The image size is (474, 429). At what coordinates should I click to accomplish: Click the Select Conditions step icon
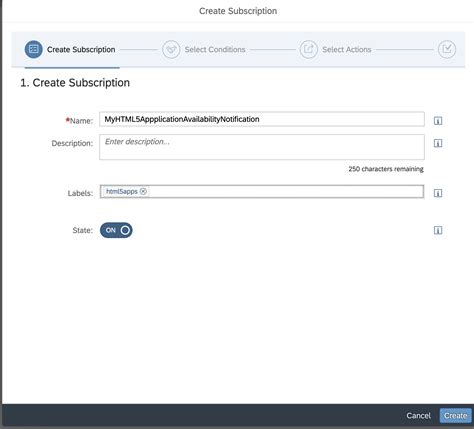[171, 49]
